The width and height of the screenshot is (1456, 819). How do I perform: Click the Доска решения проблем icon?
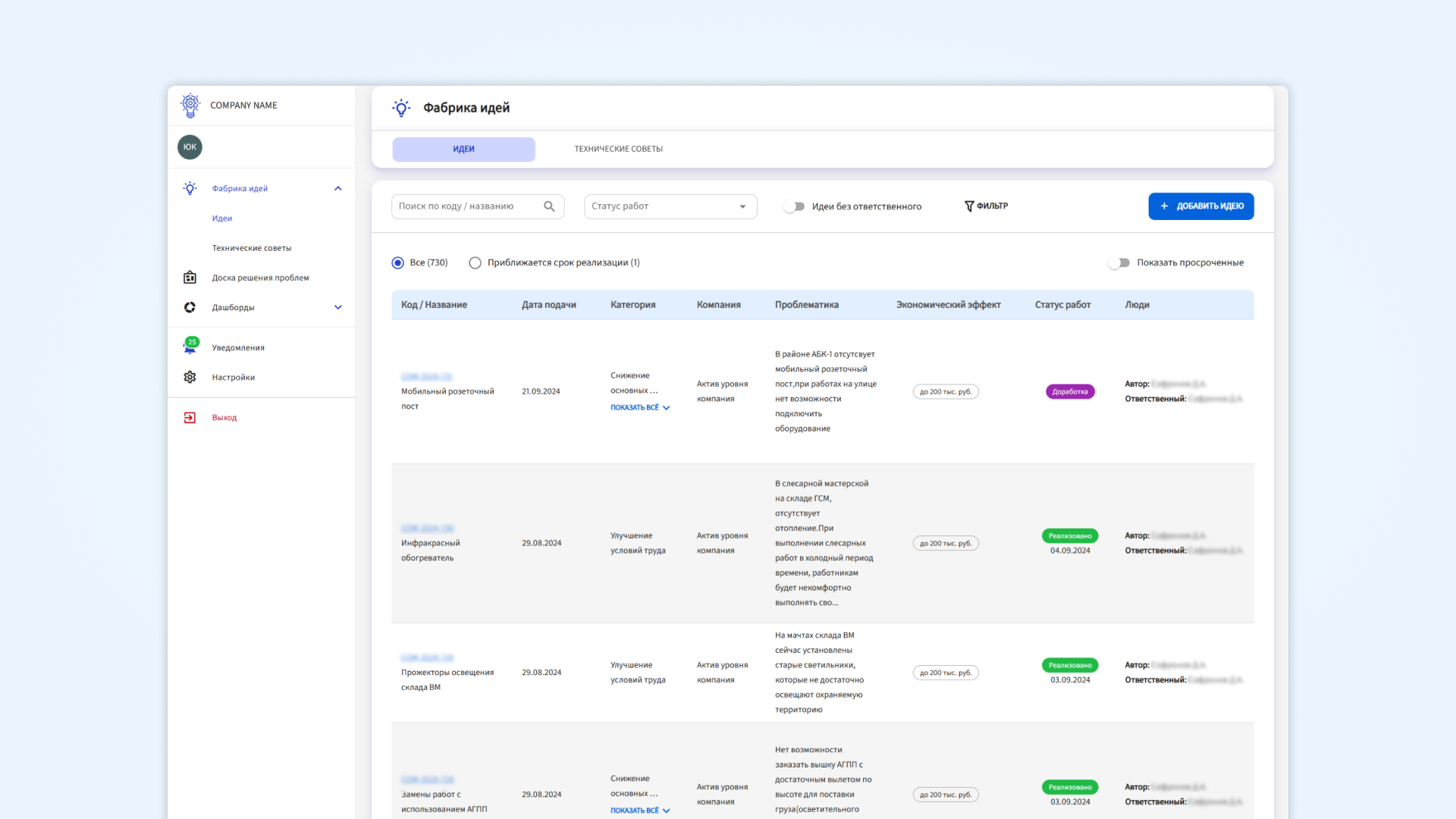(x=190, y=278)
